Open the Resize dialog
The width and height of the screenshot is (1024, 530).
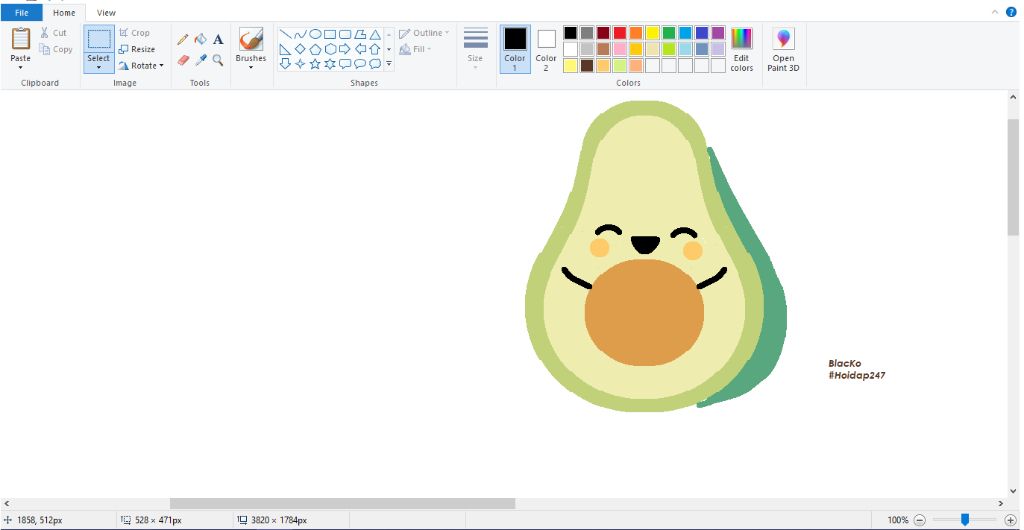[x=136, y=49]
